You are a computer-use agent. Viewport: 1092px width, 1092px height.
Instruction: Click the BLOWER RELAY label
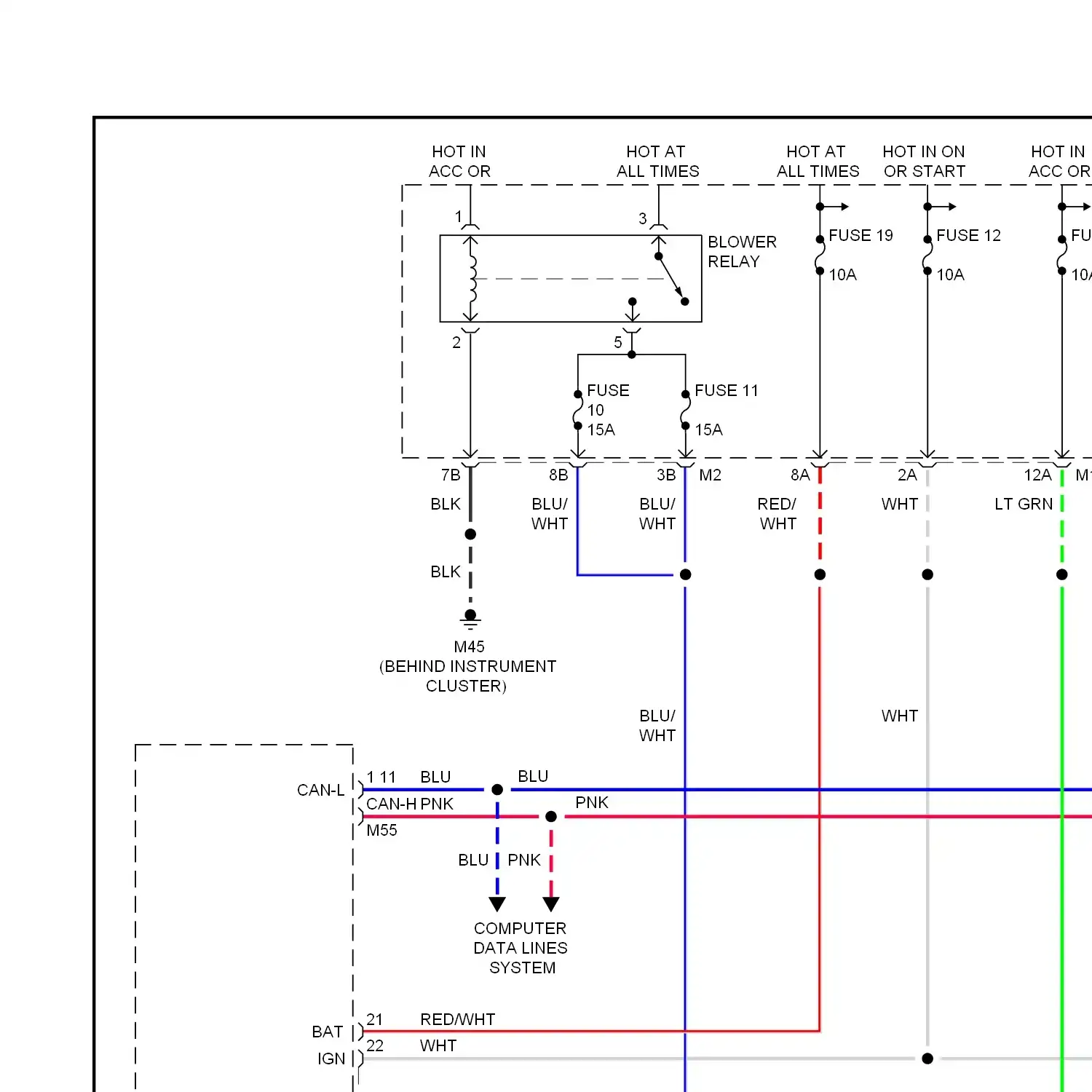tap(742, 252)
